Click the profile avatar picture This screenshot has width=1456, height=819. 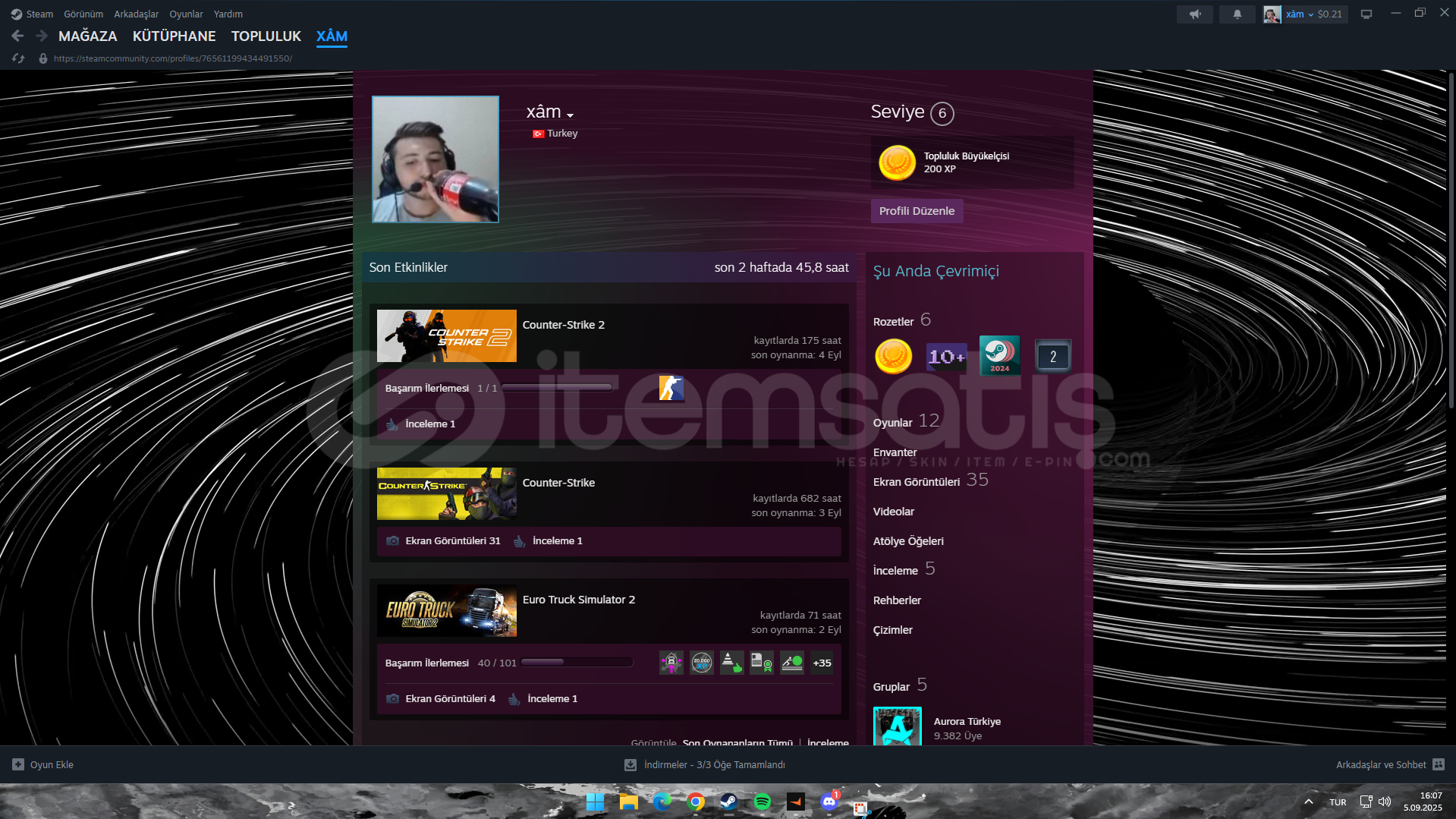point(436,159)
